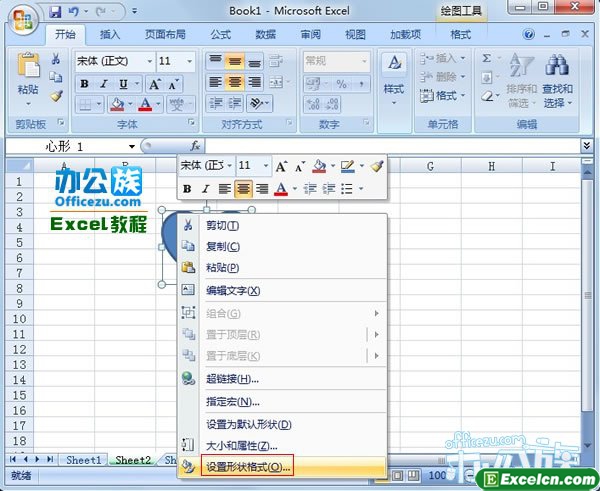Image resolution: width=600 pixels, height=491 pixels.
Task: Click the help question mark icon
Action: point(528,35)
